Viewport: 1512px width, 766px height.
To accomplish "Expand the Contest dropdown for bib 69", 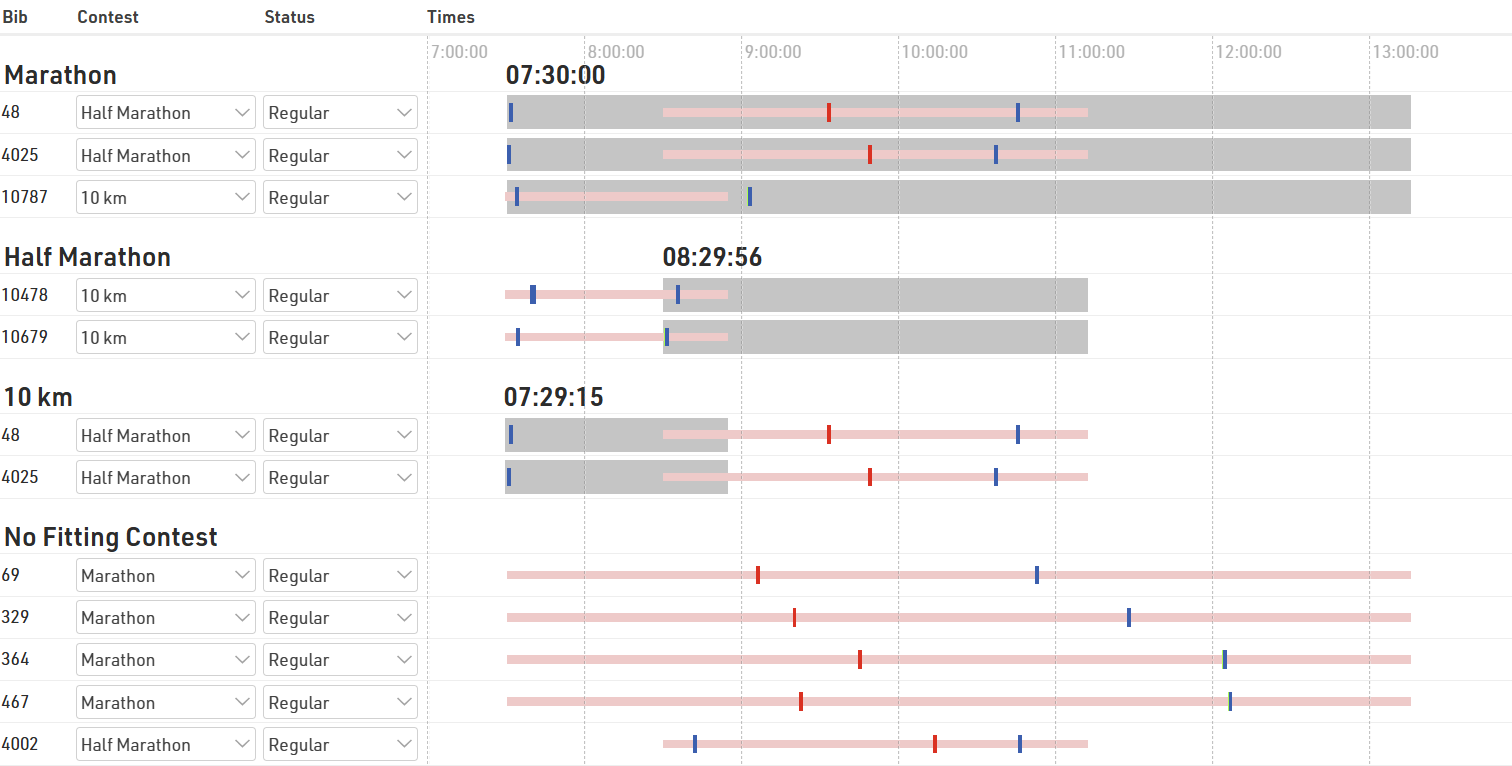I will (166, 575).
